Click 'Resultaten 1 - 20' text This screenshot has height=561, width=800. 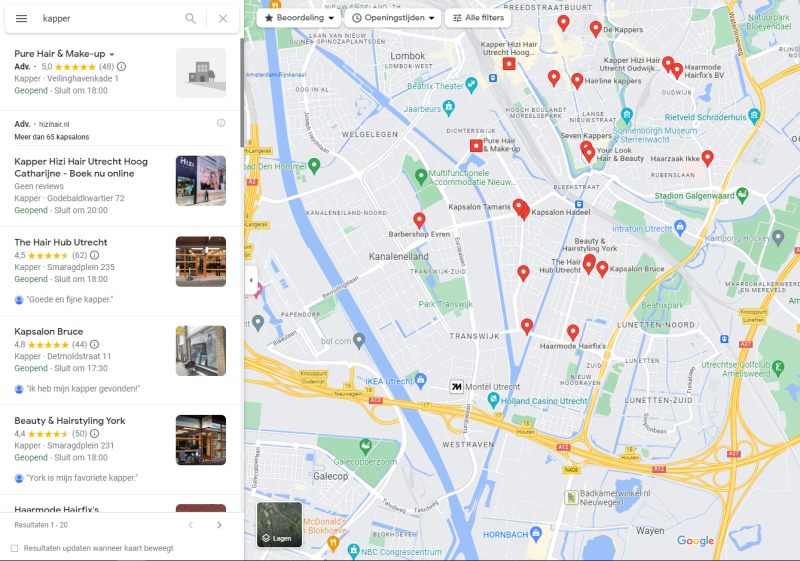tap(41, 525)
